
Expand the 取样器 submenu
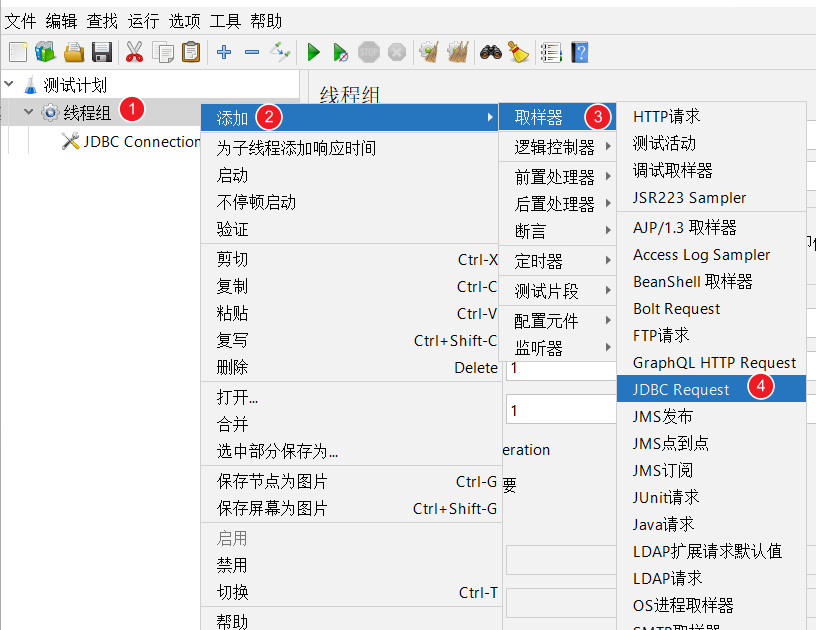pos(557,117)
